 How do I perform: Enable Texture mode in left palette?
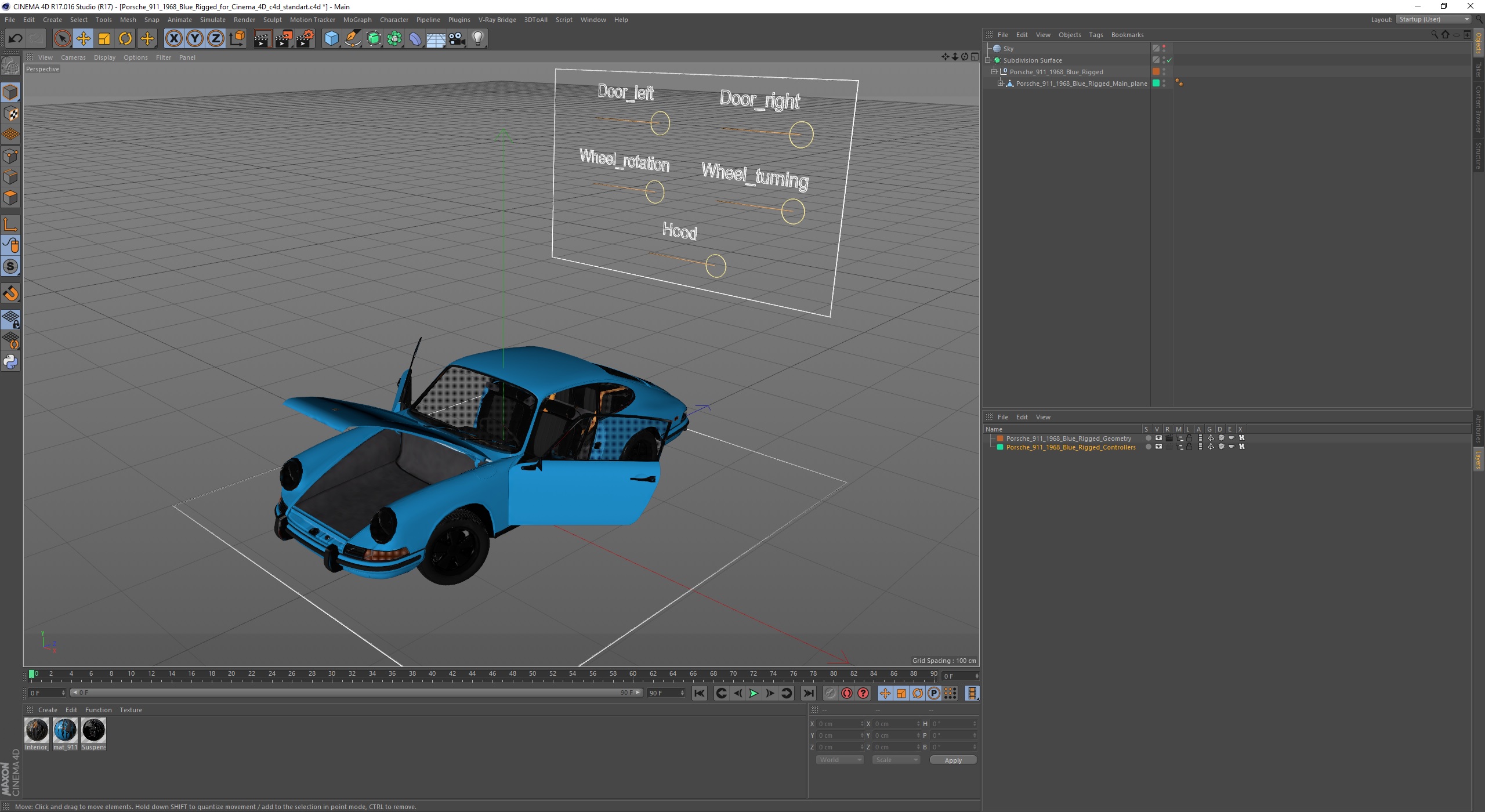pyautogui.click(x=10, y=114)
